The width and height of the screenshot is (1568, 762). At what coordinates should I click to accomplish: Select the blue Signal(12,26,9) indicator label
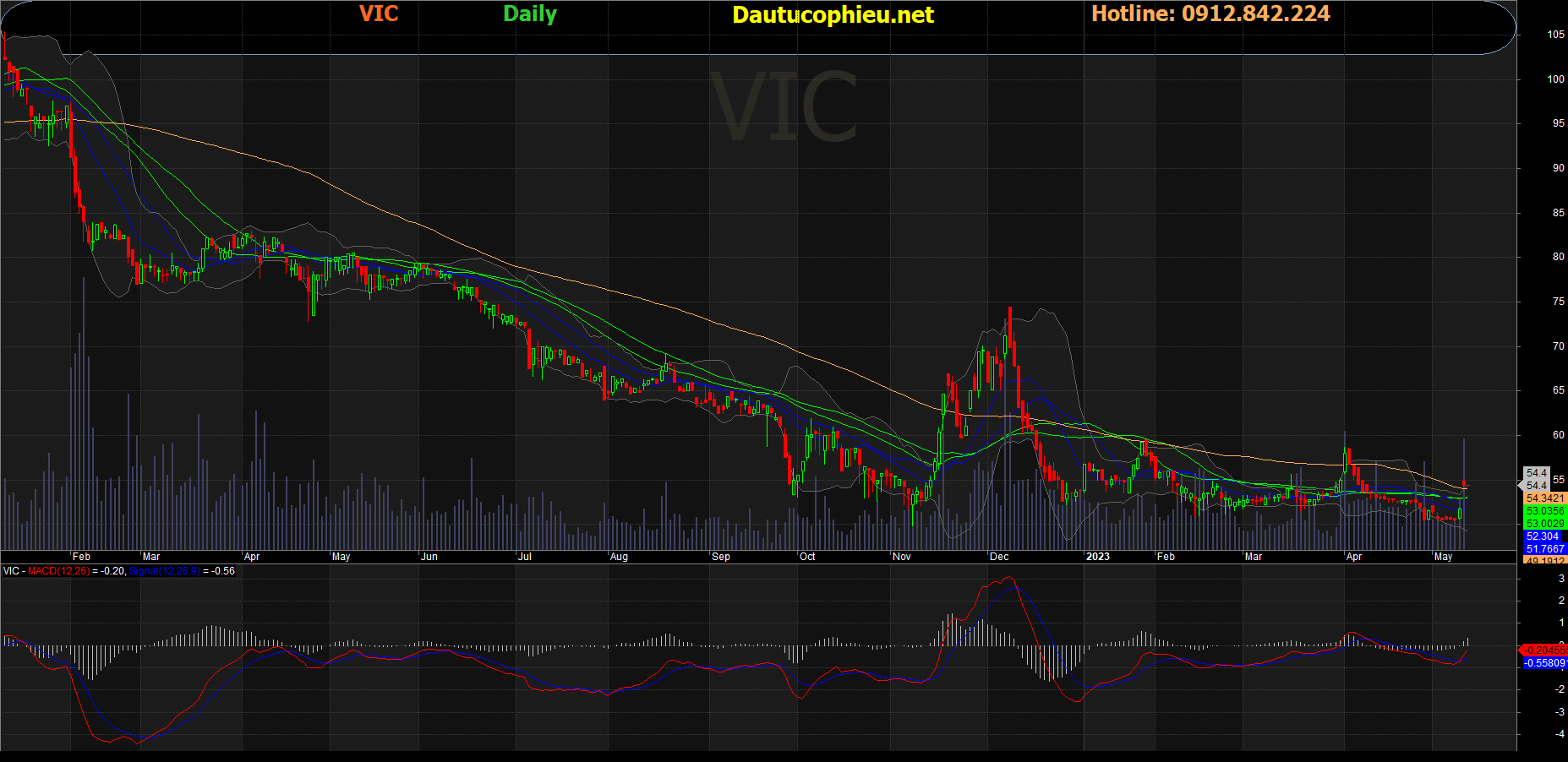(164, 571)
